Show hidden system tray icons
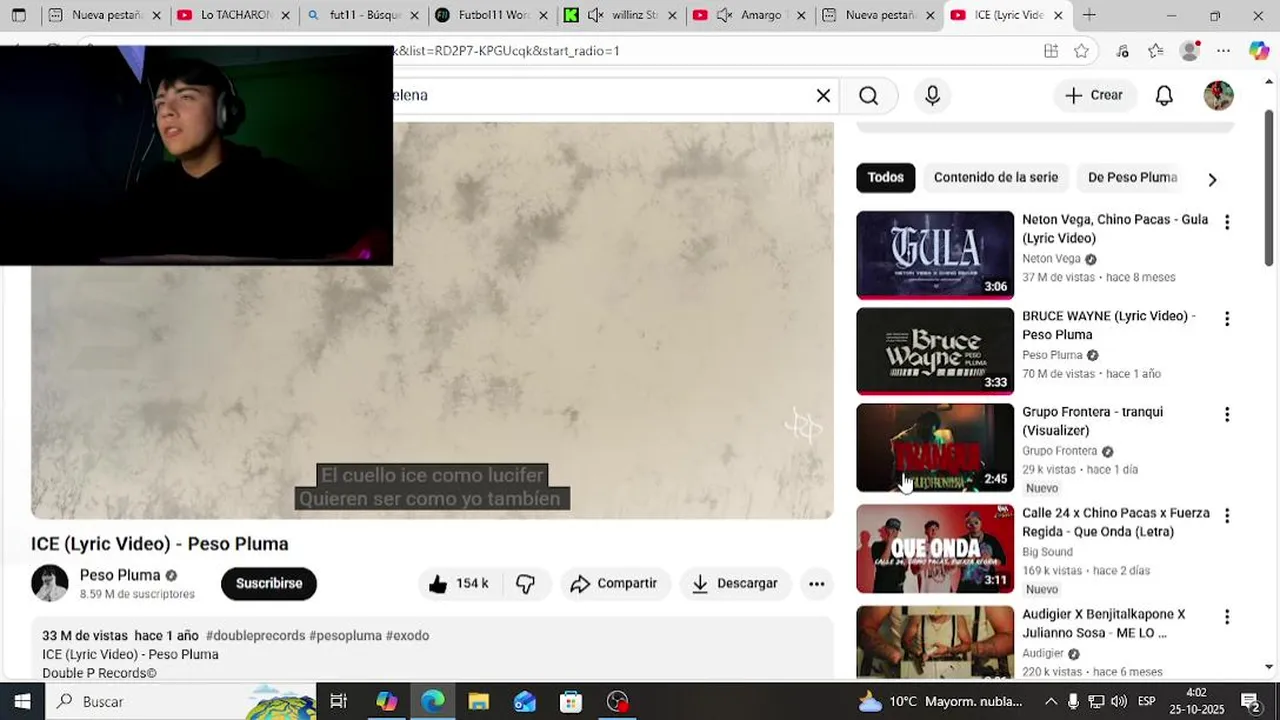This screenshot has width=1280, height=720. click(x=1051, y=702)
